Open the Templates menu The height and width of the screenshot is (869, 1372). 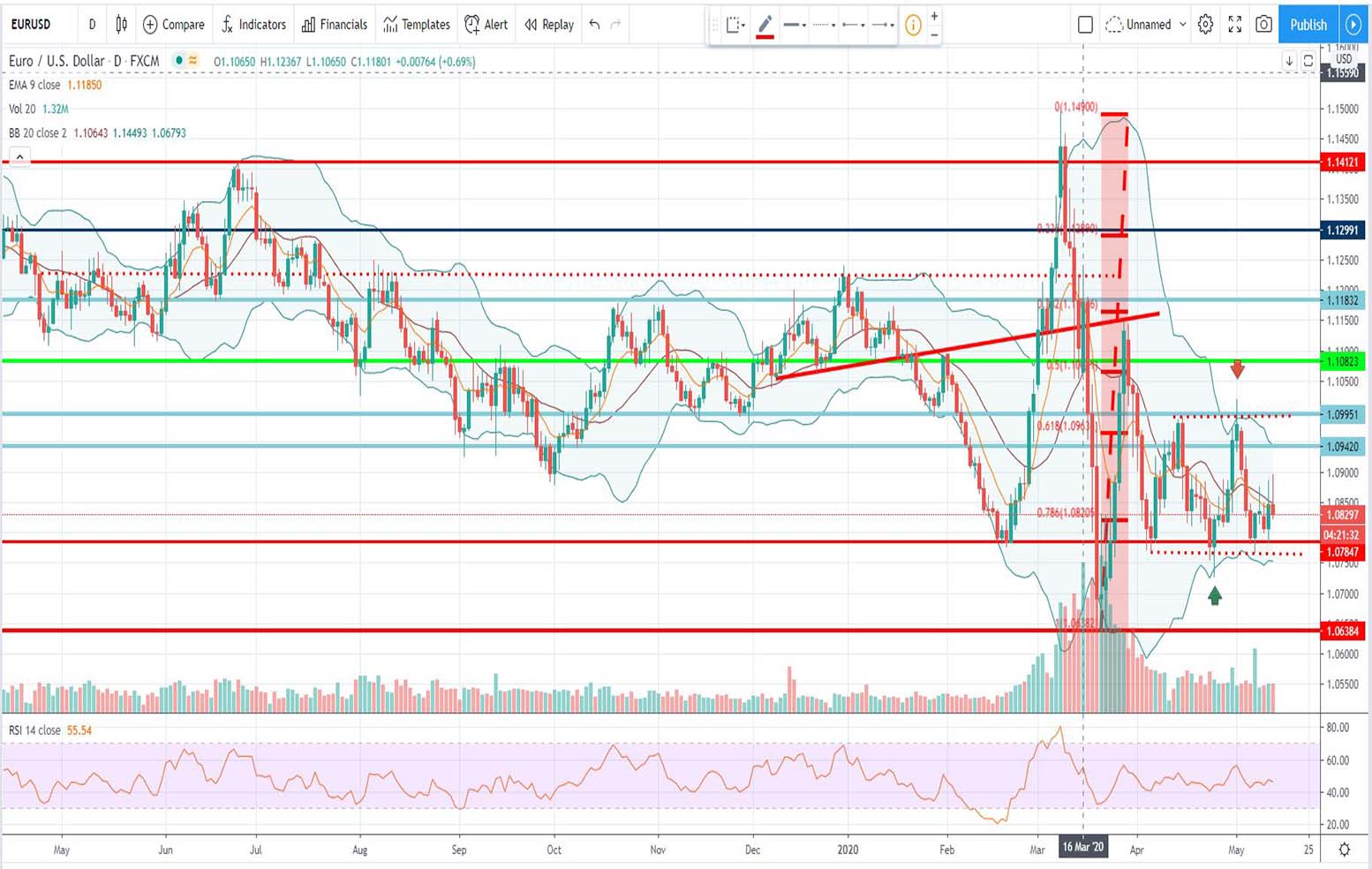coord(417,25)
